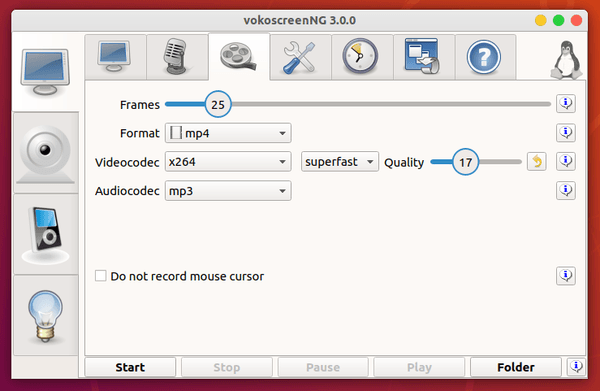Click the Quality slider handle at 17
Viewport: 600px width, 391px height.
point(465,162)
